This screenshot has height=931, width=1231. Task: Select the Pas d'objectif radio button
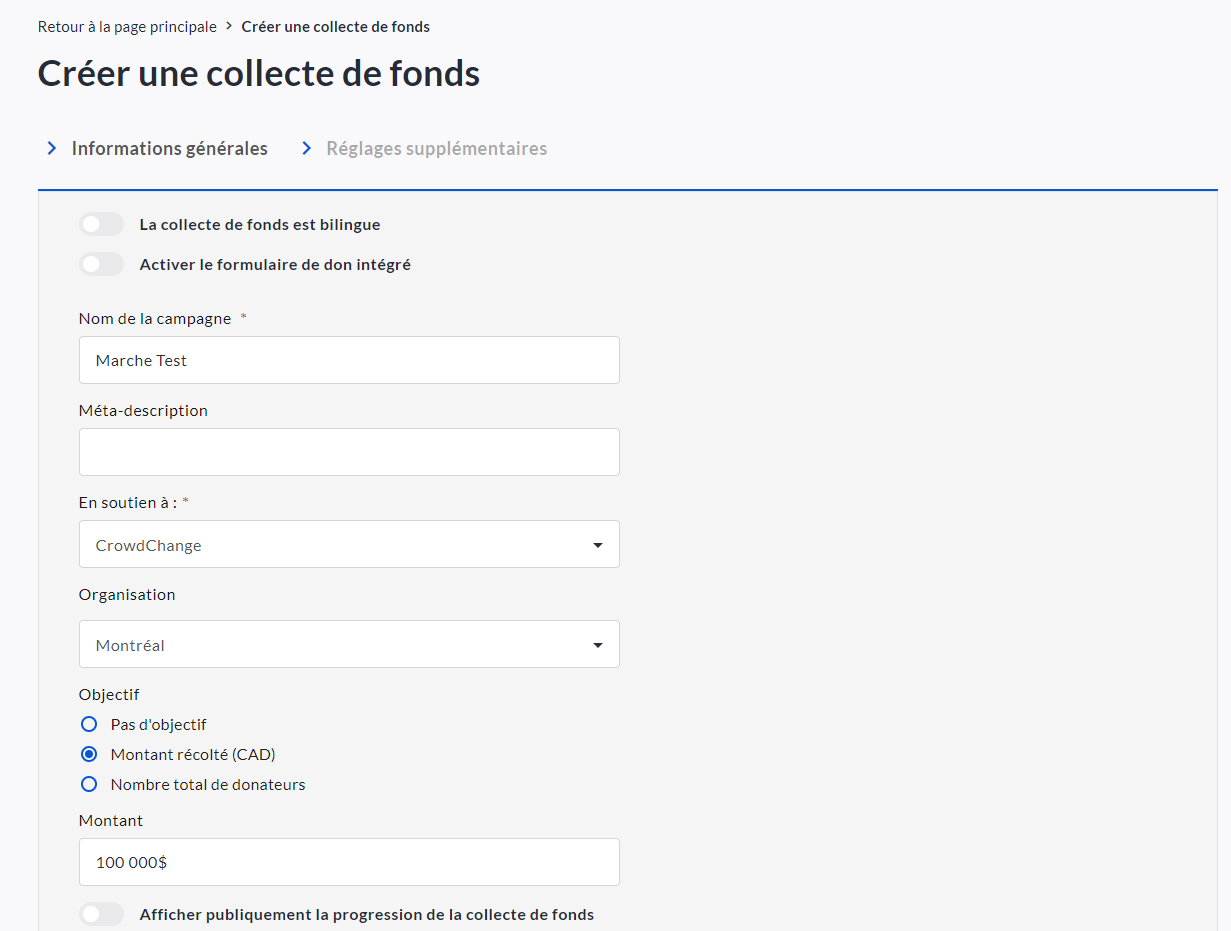click(x=89, y=724)
